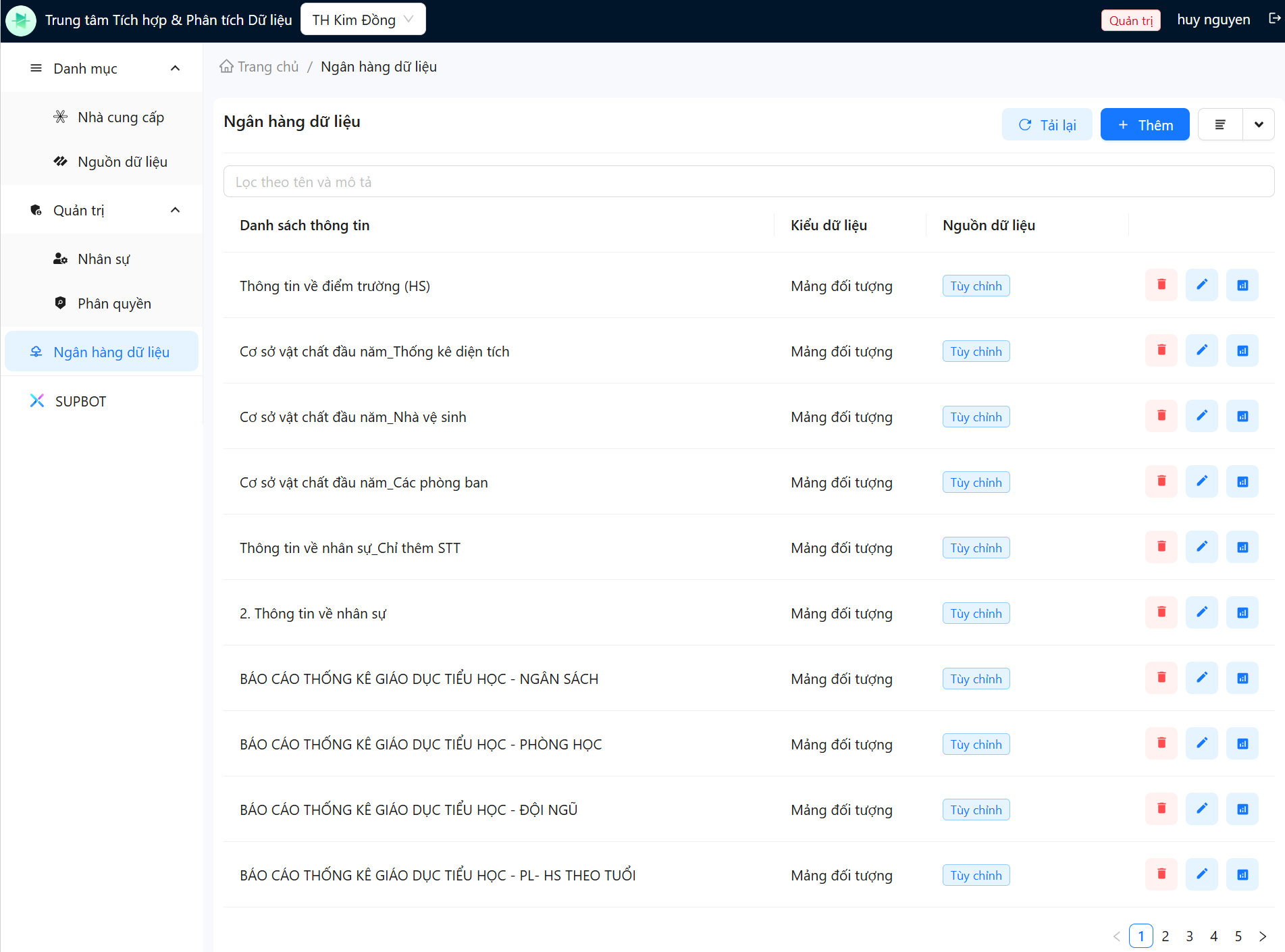Click the filter by name search field
Screen dimensions: 1285x952
point(748,182)
